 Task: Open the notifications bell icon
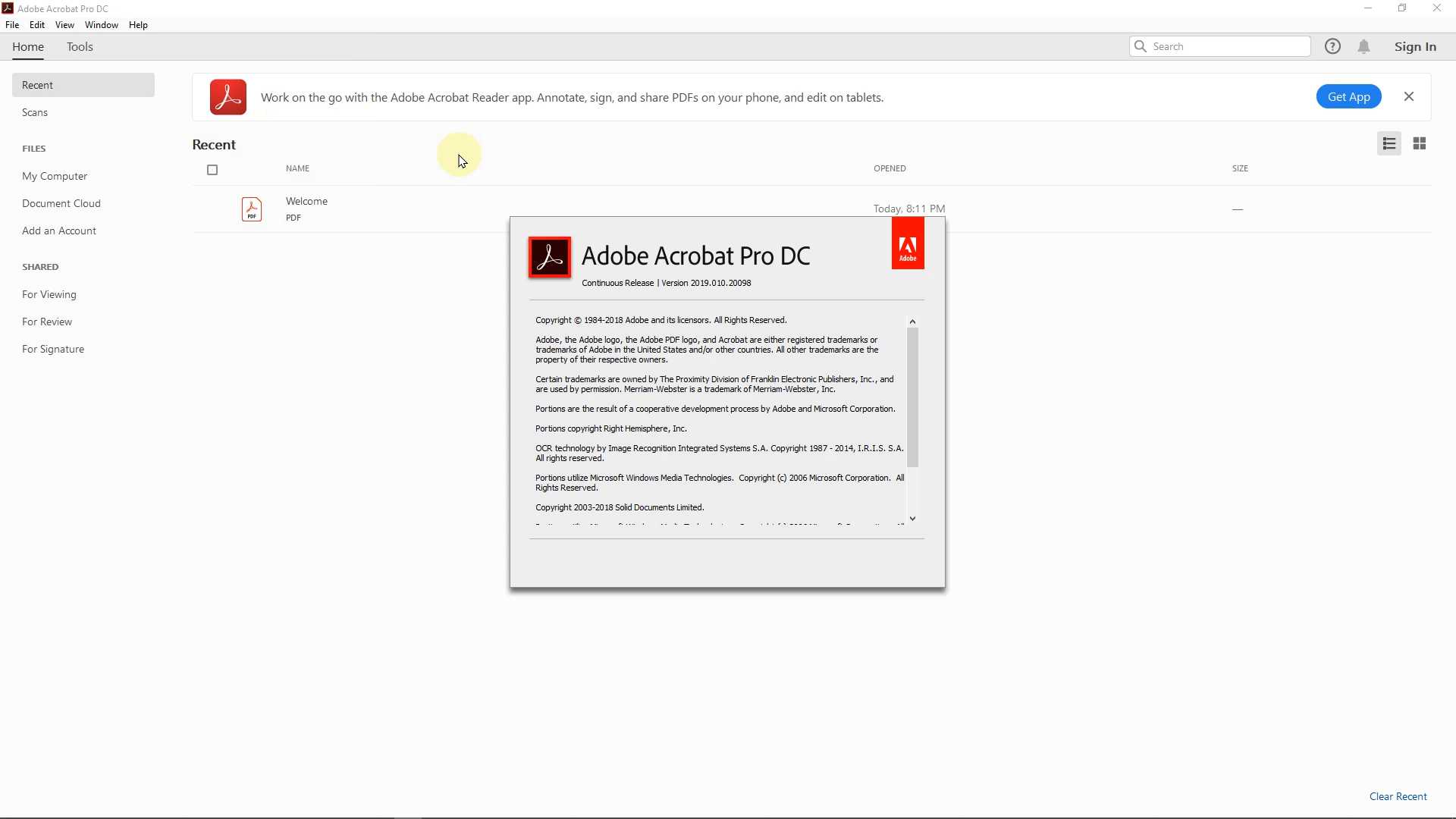pyautogui.click(x=1363, y=46)
